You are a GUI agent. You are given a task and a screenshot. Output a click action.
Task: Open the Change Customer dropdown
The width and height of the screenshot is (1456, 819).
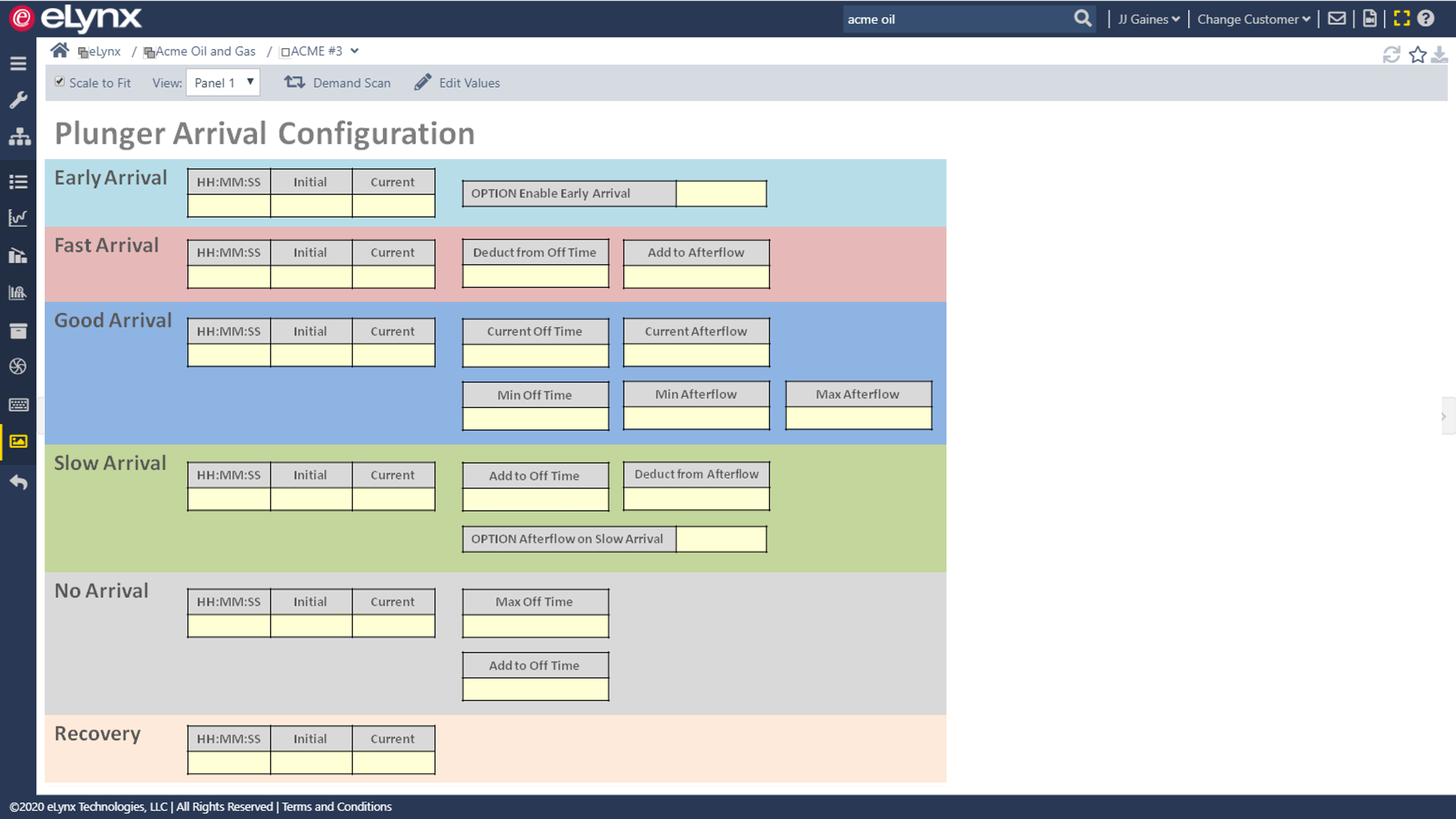(1253, 19)
